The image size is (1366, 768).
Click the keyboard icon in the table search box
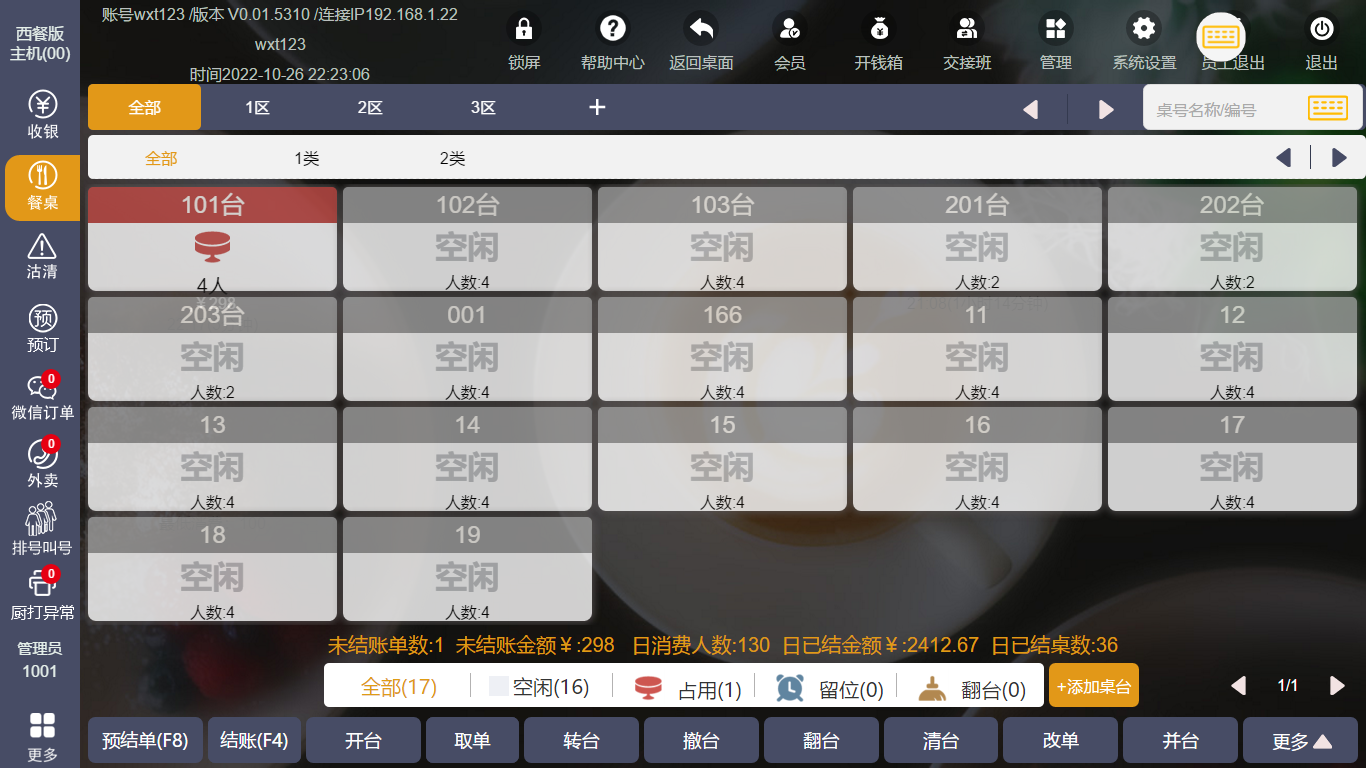coord(1328,108)
